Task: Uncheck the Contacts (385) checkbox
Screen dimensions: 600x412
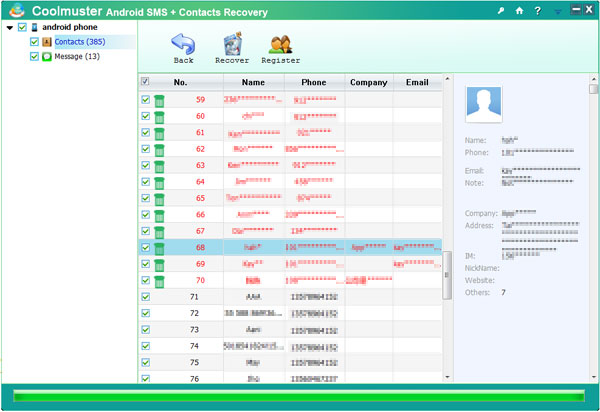Action: tap(34, 42)
